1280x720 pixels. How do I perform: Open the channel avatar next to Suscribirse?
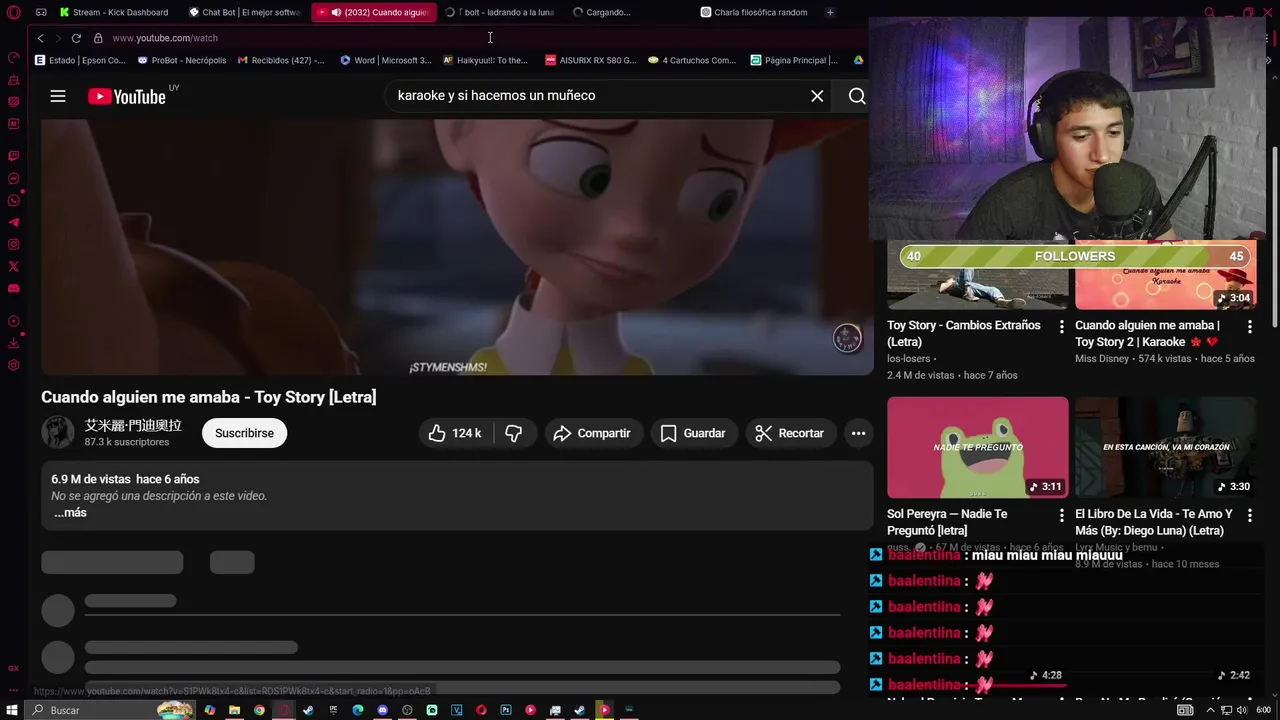pos(58,433)
